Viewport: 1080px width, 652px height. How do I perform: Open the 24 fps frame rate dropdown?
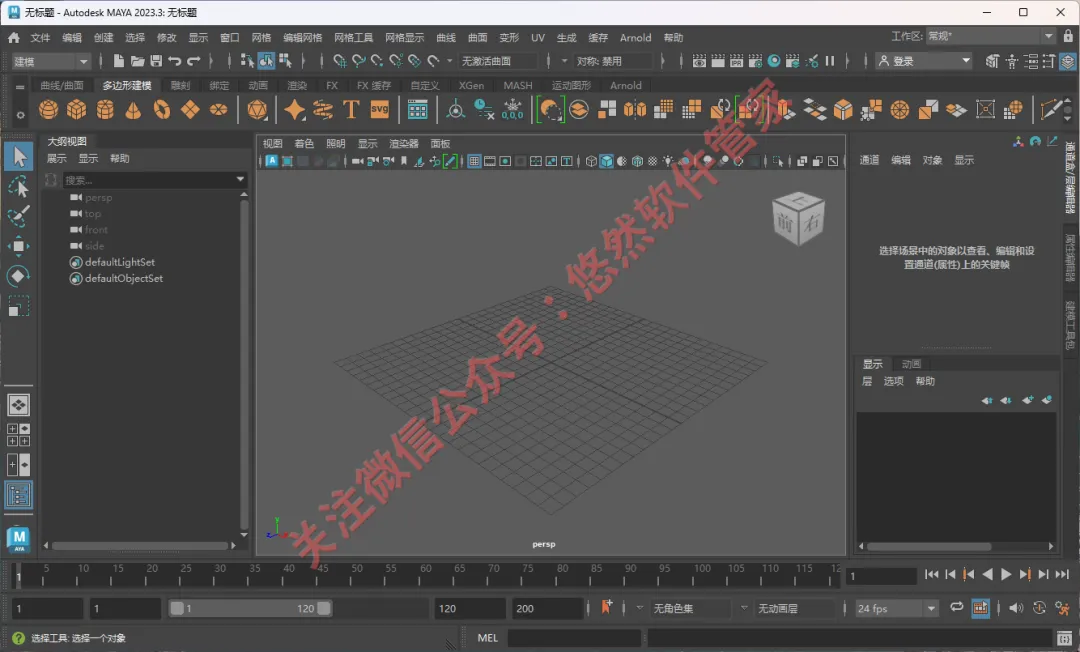[x=896, y=608]
